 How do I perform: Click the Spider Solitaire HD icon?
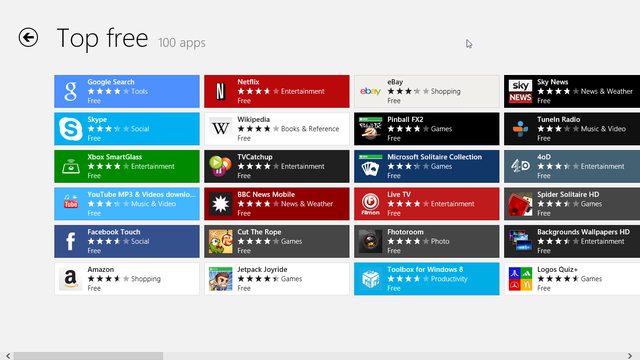(x=520, y=204)
